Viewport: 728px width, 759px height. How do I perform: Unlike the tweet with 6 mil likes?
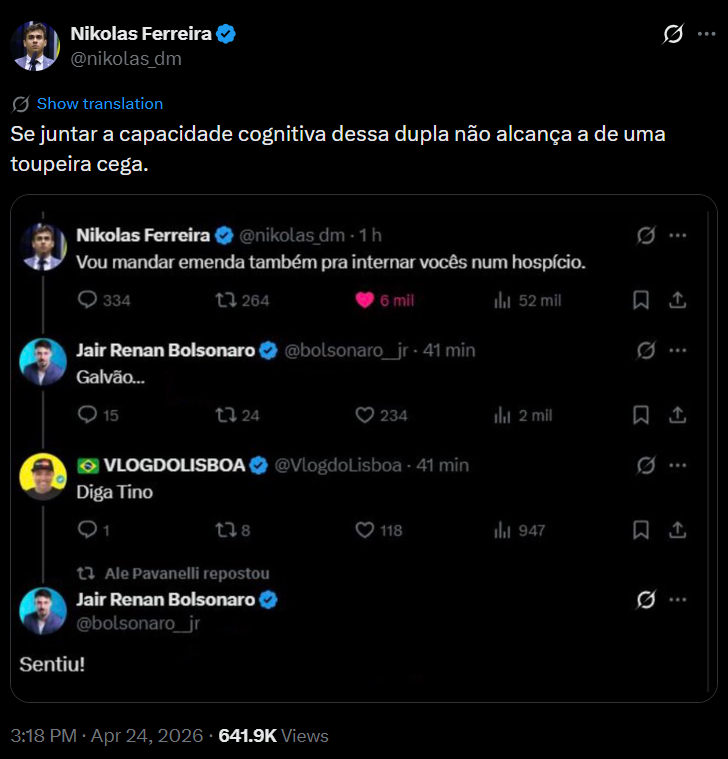(x=366, y=300)
